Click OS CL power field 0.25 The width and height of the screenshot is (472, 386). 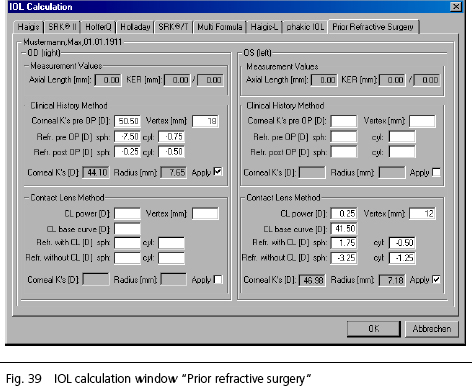344,213
